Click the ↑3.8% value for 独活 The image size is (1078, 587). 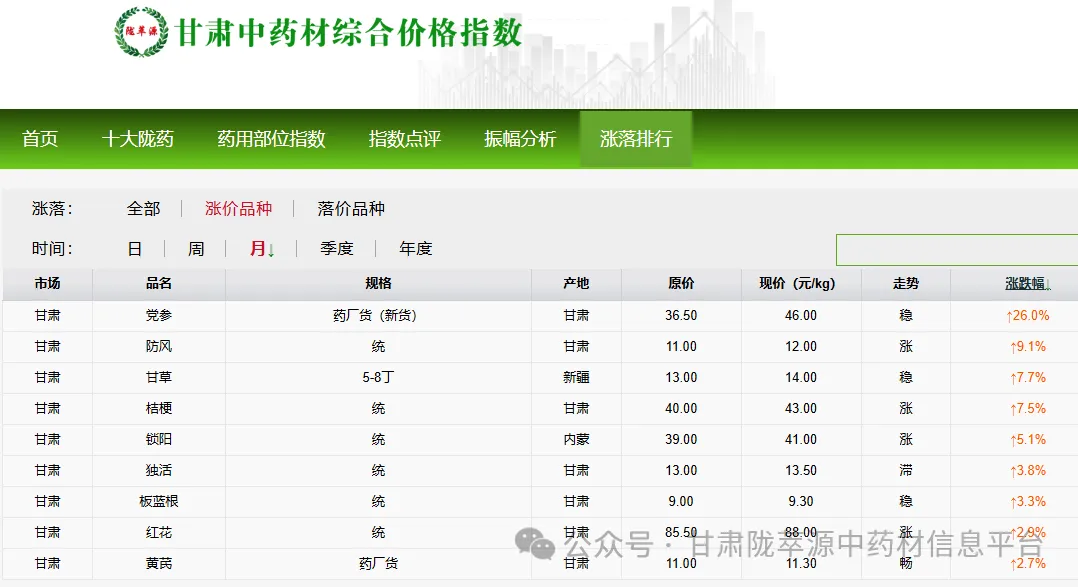point(1028,470)
